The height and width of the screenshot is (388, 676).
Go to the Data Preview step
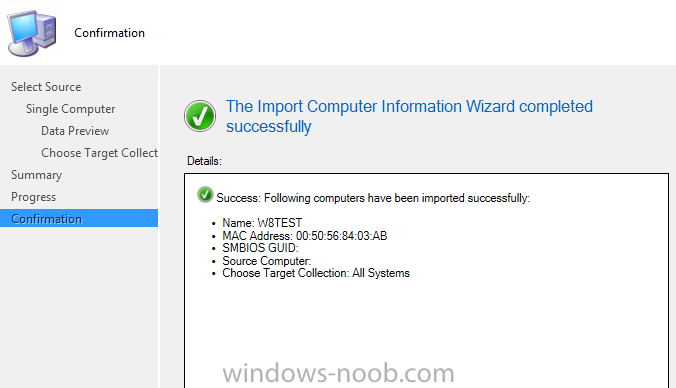75,131
